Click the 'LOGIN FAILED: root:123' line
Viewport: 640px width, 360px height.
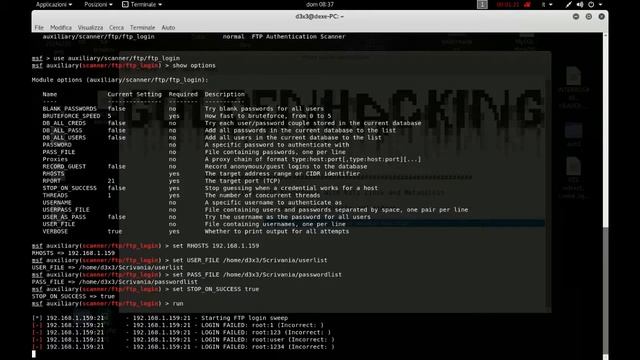[181, 332]
